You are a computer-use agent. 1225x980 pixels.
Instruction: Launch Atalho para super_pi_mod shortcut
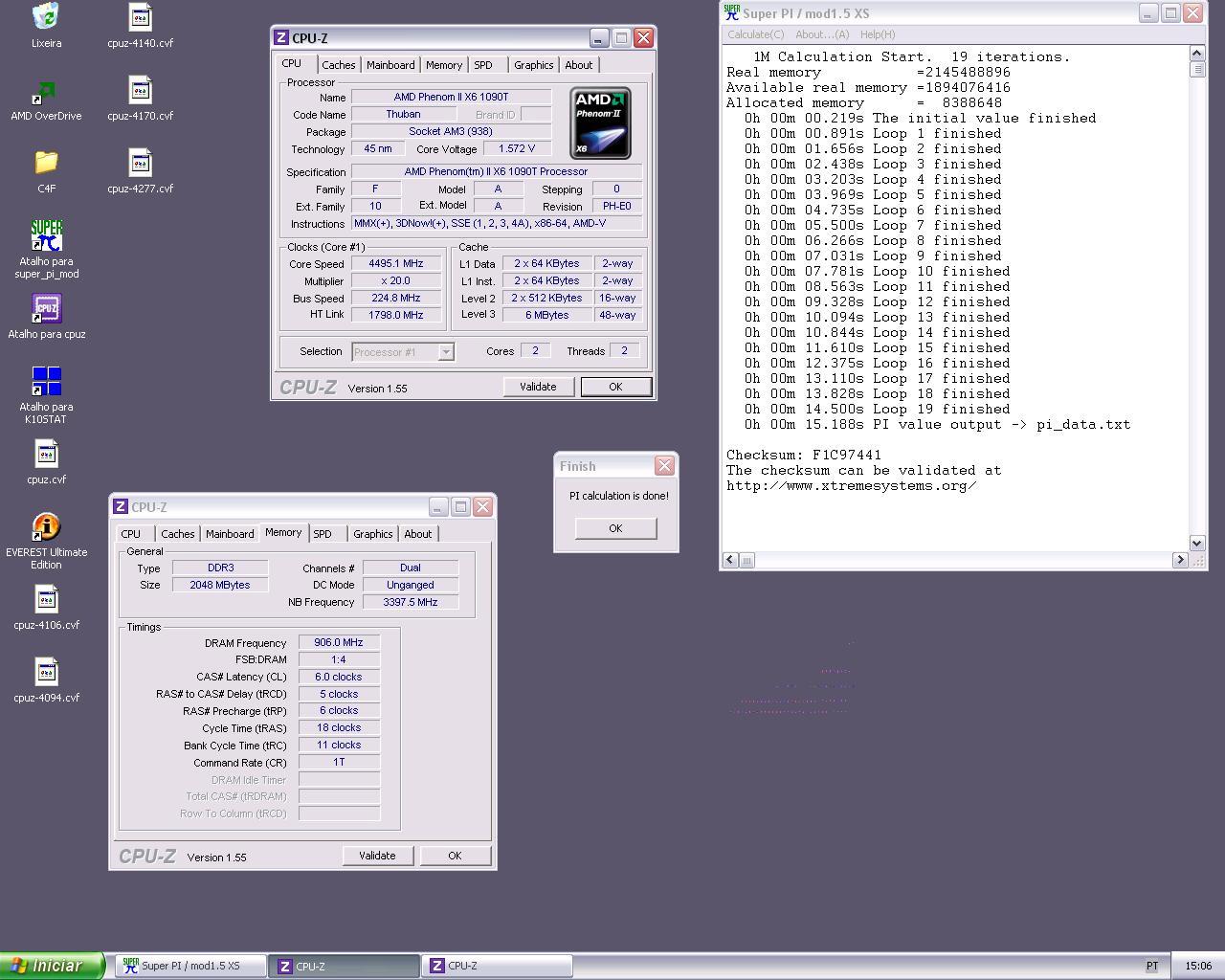click(x=46, y=235)
